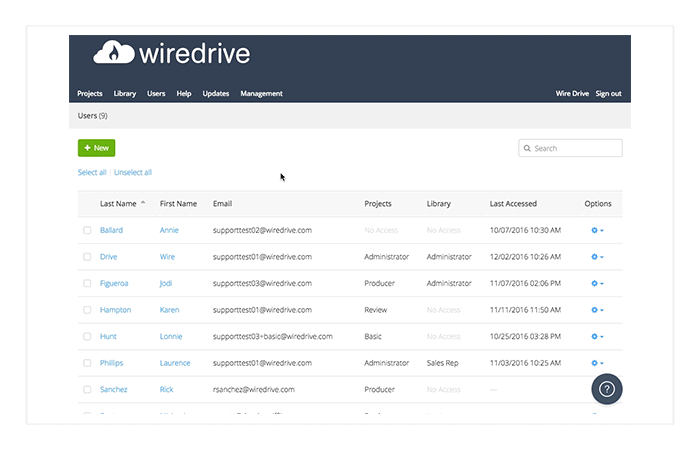Click Unselect all link

pyautogui.click(x=133, y=172)
